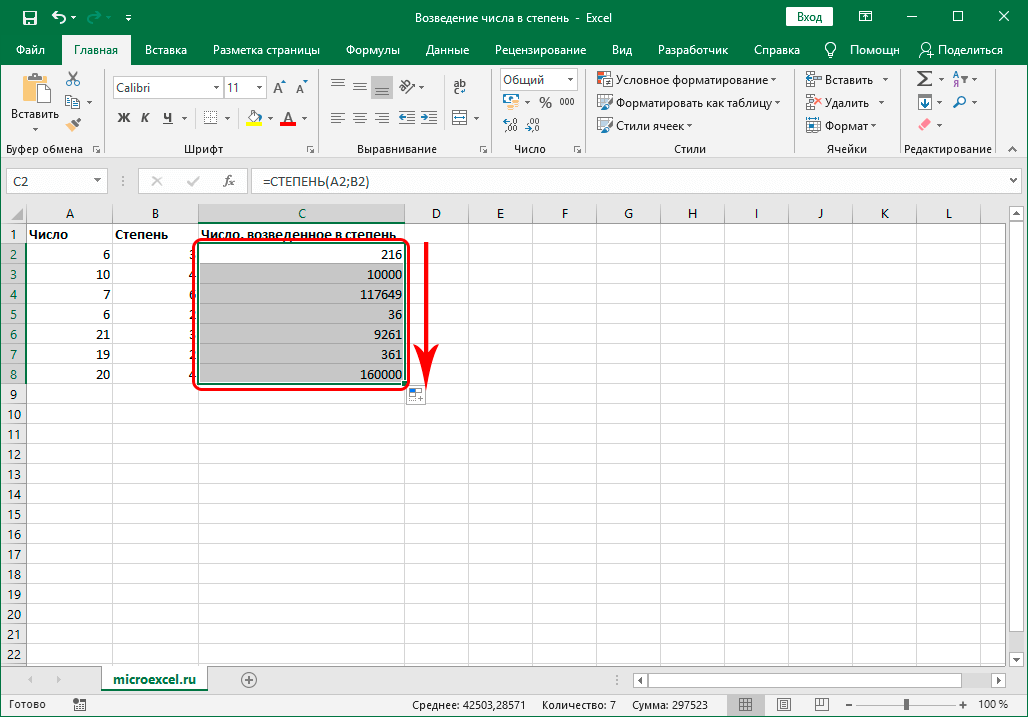The height and width of the screenshot is (717, 1028).
Task: Toggle bold formatting (Ж)
Action: coord(124,118)
